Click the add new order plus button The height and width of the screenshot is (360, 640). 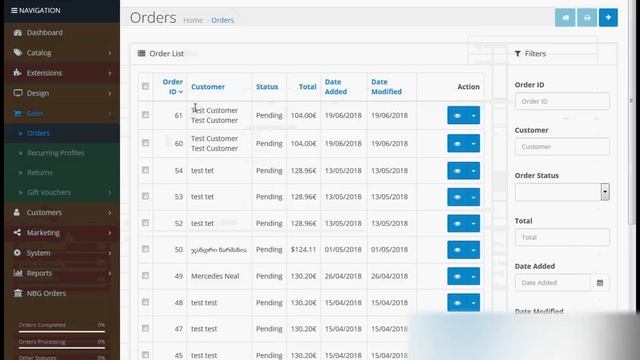pyautogui.click(x=608, y=18)
